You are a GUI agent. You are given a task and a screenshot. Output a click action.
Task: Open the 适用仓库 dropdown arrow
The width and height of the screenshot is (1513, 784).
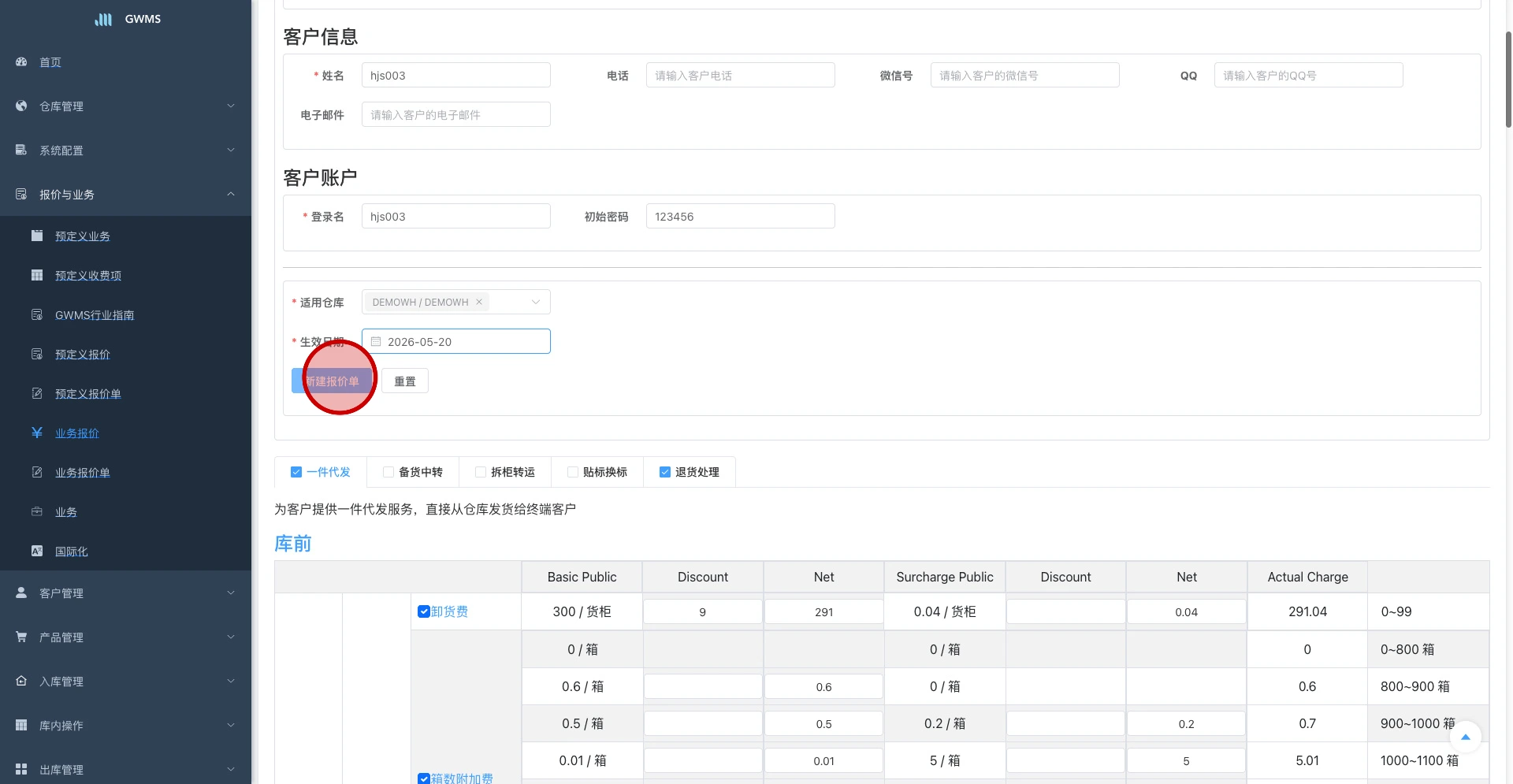coord(536,302)
